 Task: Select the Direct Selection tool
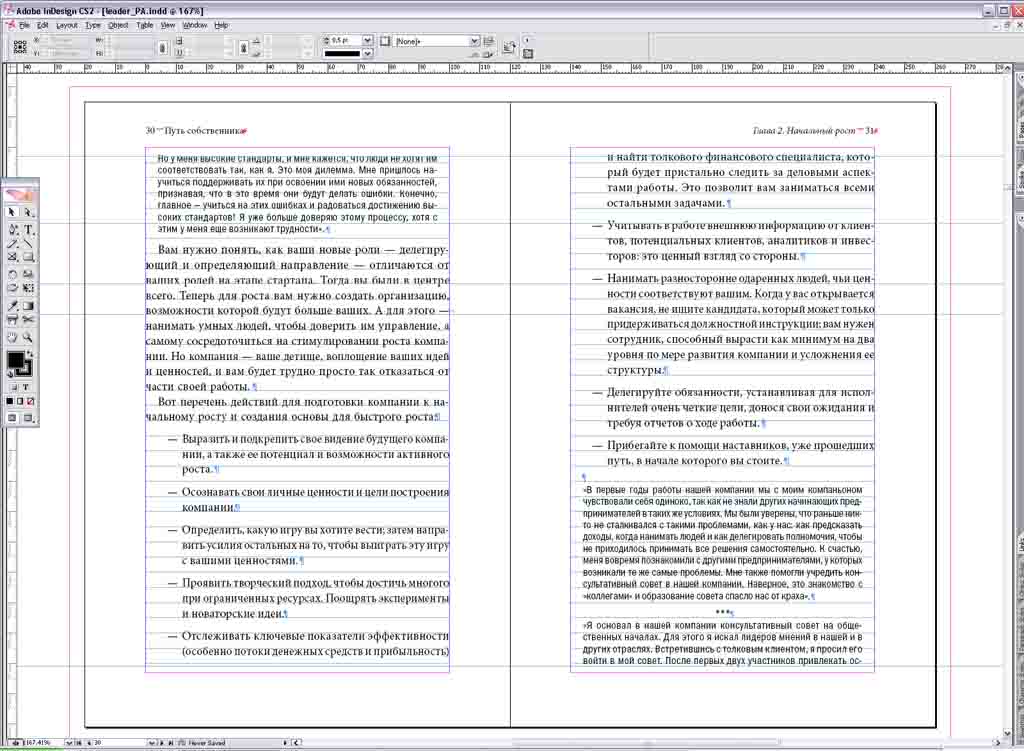[x=28, y=212]
